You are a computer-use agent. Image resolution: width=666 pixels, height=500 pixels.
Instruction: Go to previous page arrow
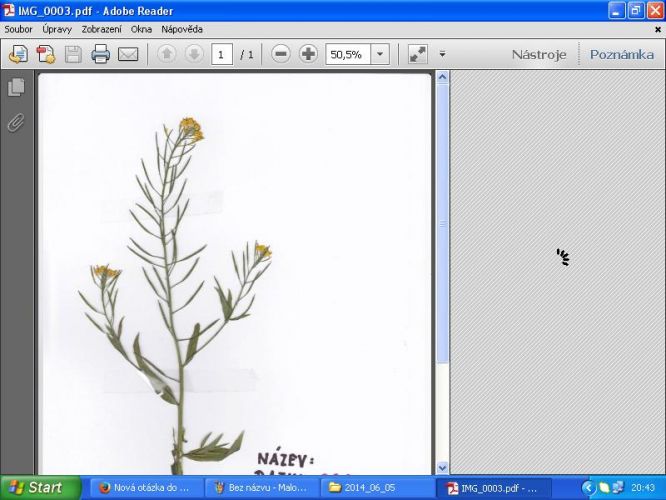pos(166,54)
